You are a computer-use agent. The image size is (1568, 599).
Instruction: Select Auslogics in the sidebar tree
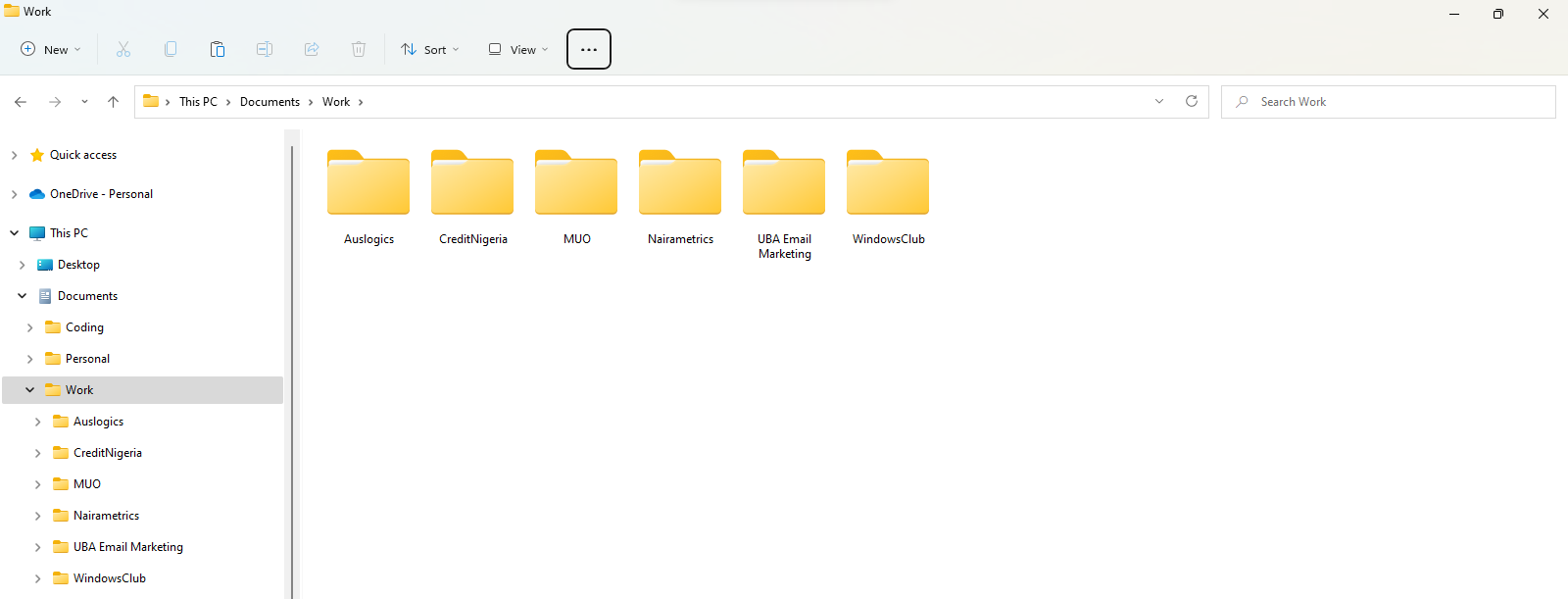point(98,422)
